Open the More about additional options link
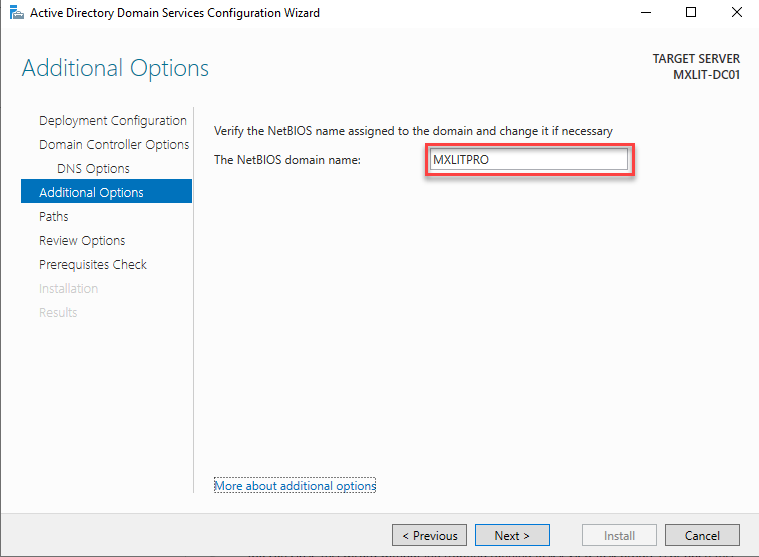The height and width of the screenshot is (557, 759). [x=295, y=486]
